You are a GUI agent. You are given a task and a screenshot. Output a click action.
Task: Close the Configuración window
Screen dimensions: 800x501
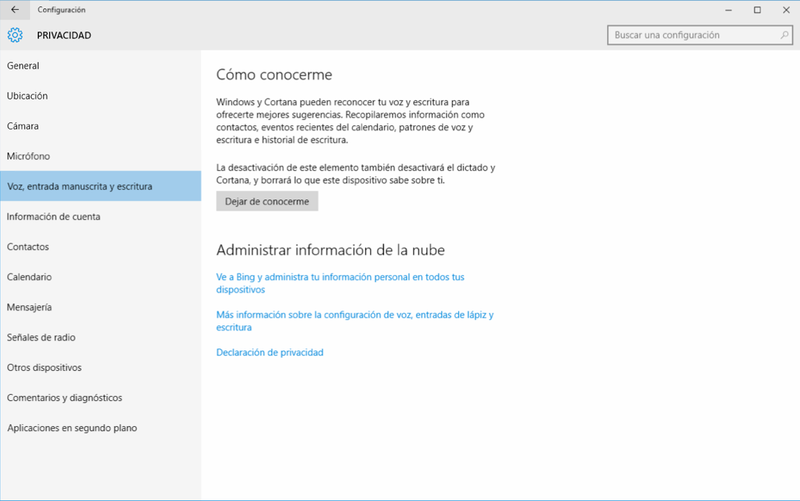(786, 10)
